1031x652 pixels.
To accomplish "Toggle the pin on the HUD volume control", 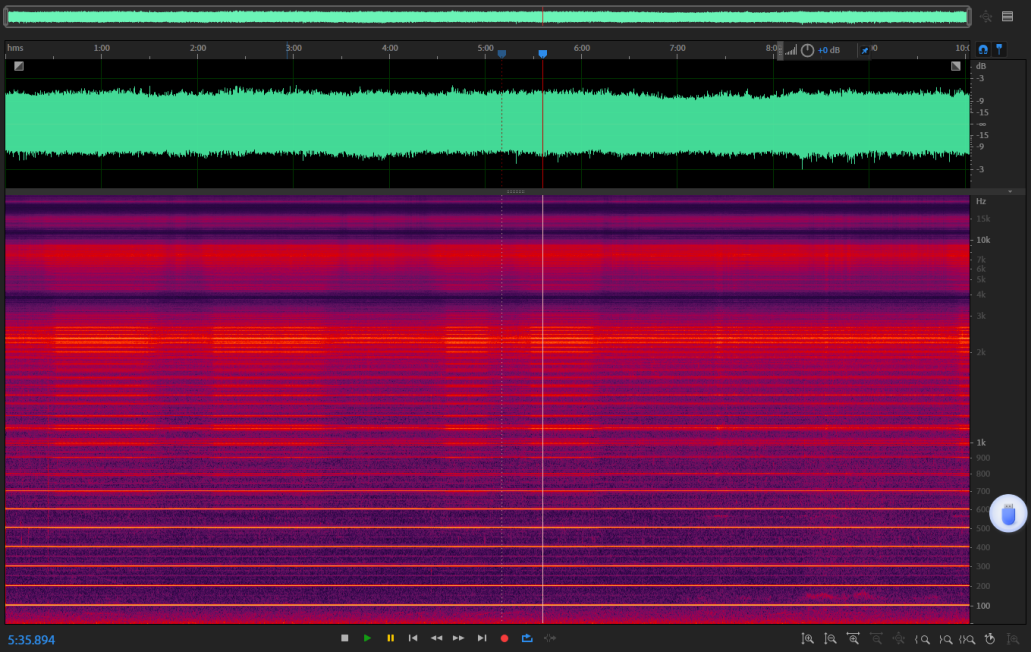I will [865, 50].
